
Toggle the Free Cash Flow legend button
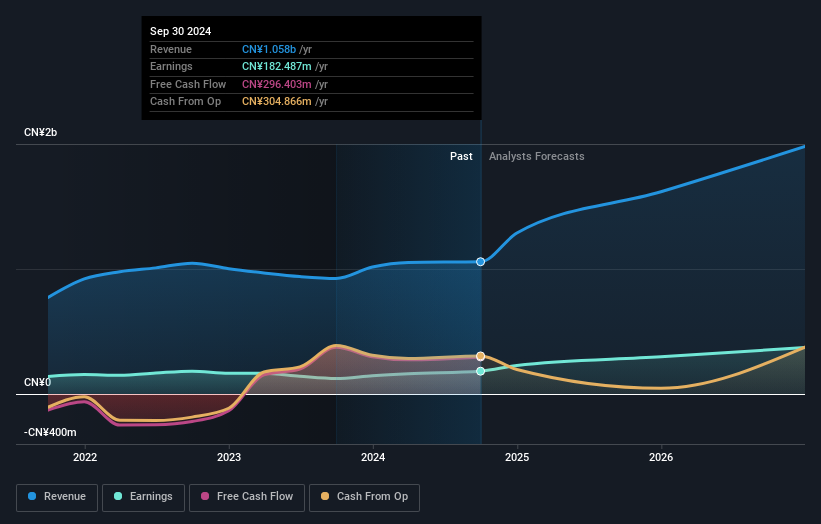click(x=247, y=497)
